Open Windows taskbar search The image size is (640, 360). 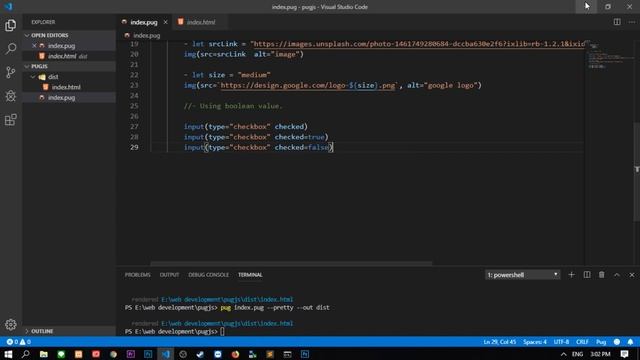point(25,354)
